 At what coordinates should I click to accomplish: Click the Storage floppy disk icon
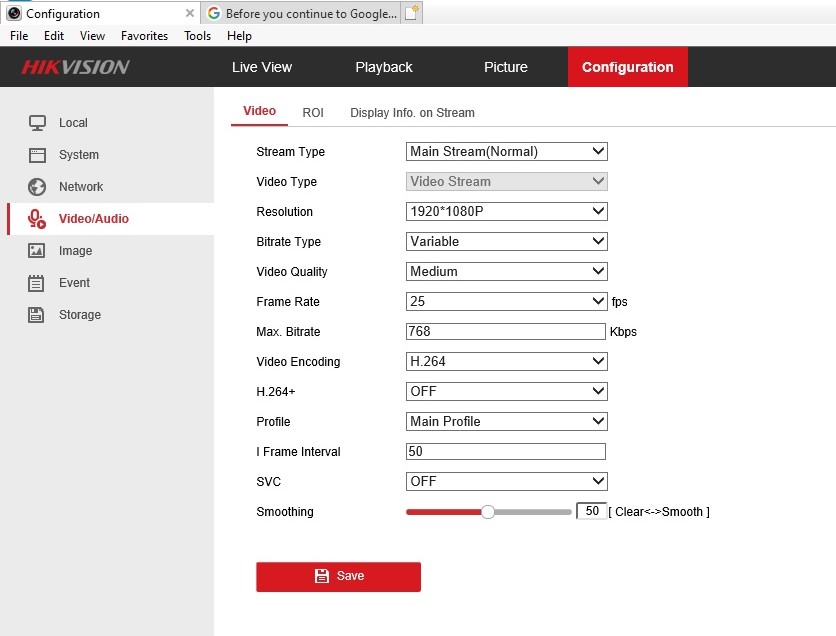37,315
